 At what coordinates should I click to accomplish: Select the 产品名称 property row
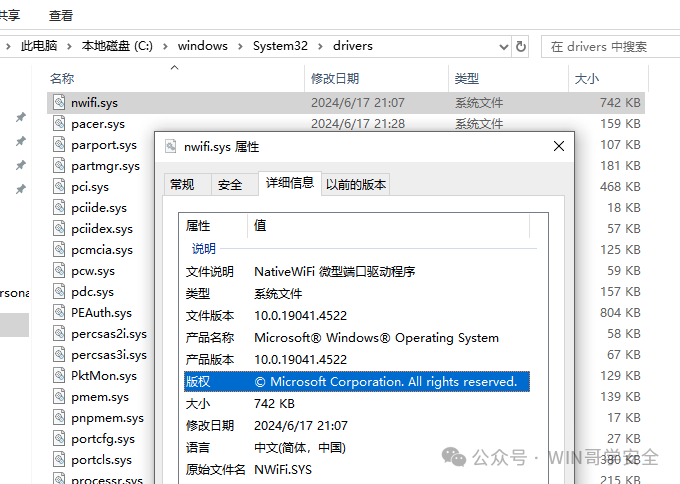(x=356, y=337)
